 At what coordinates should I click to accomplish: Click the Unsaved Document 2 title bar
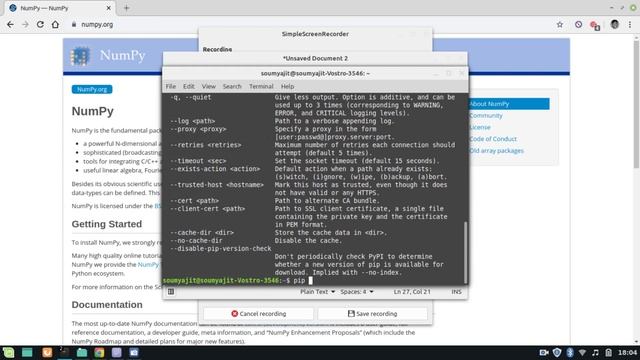pos(315,58)
